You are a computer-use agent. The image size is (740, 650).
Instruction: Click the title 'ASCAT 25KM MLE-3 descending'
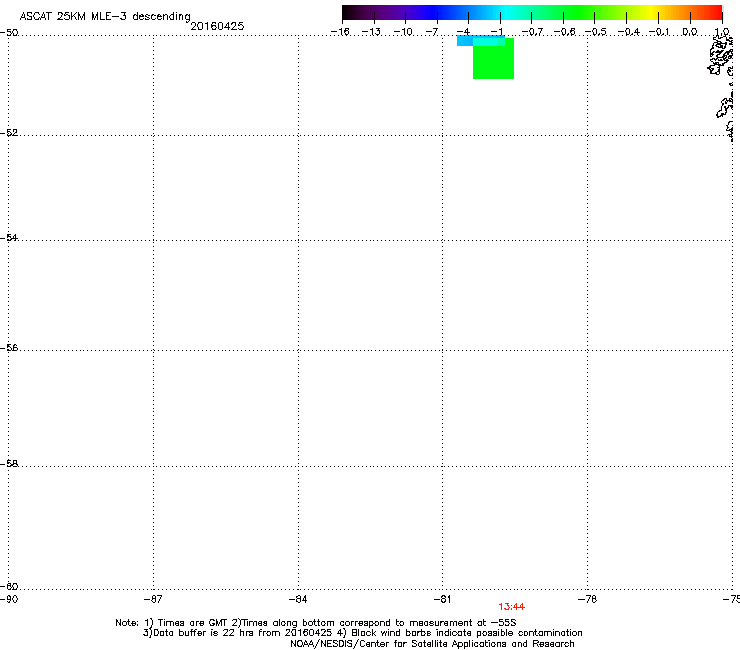coord(105,17)
